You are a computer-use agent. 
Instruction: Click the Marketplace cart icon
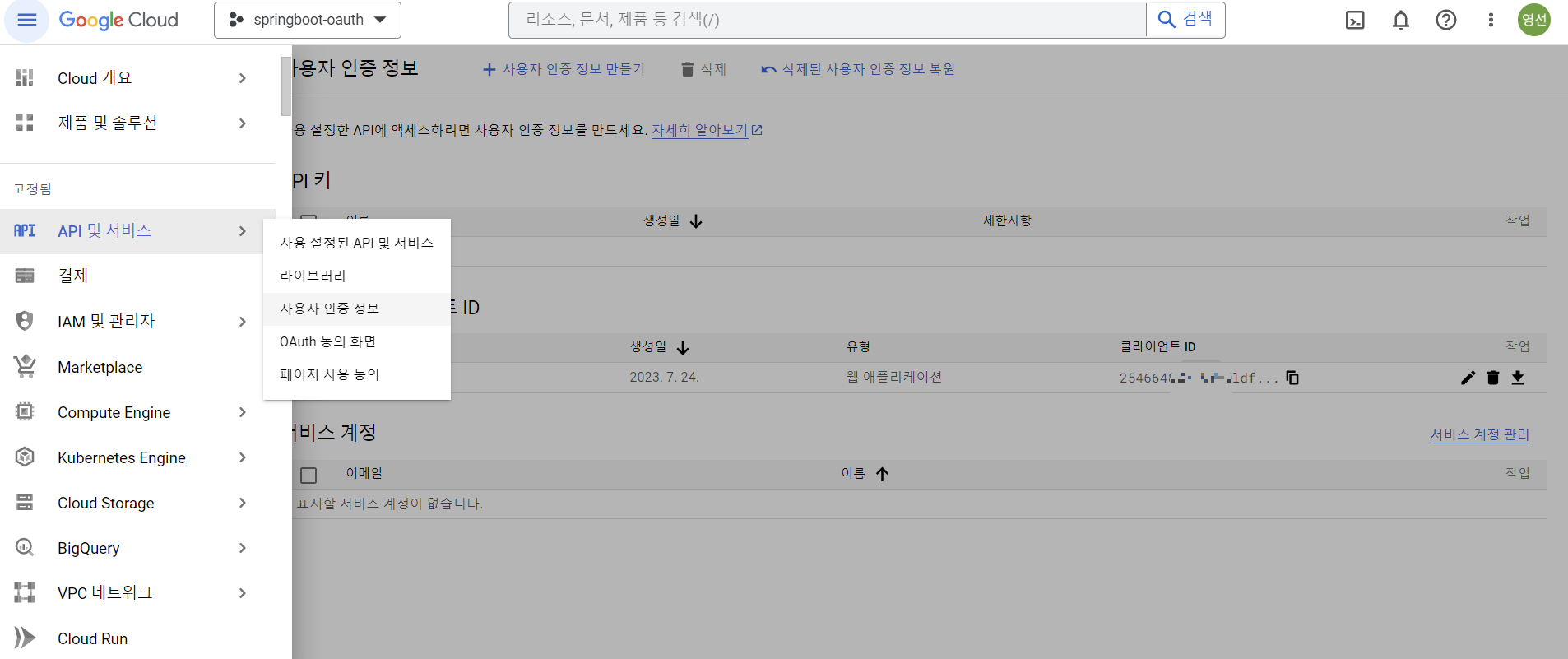coord(25,366)
